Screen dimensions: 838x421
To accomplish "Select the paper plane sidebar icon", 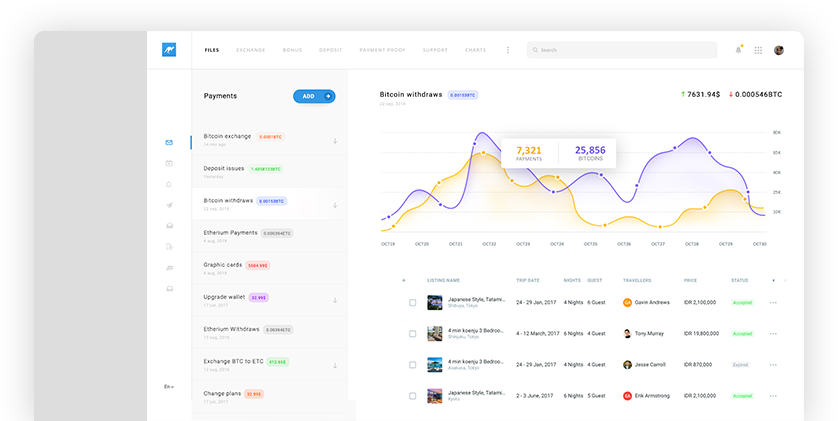I will (x=169, y=205).
